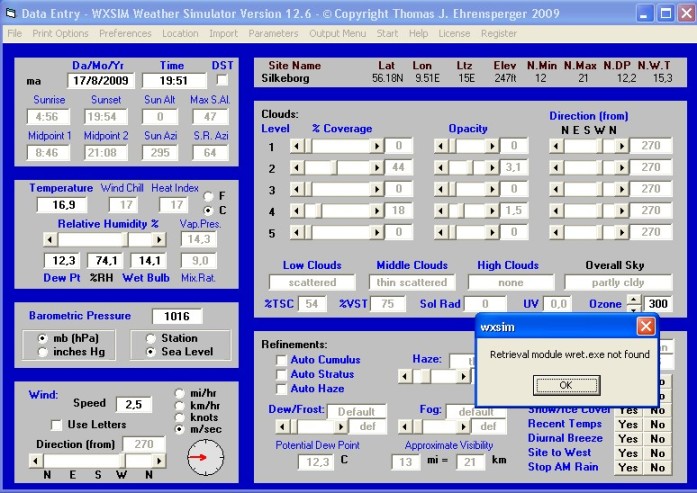697x493 pixels.
Task: Click right arrow of cloud level 3 coverage scrollbar
Action: pyautogui.click(x=377, y=189)
